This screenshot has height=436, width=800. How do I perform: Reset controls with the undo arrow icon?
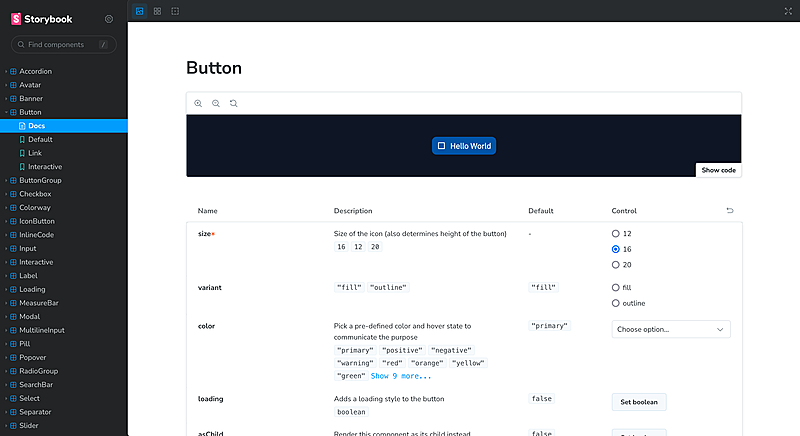(729, 211)
